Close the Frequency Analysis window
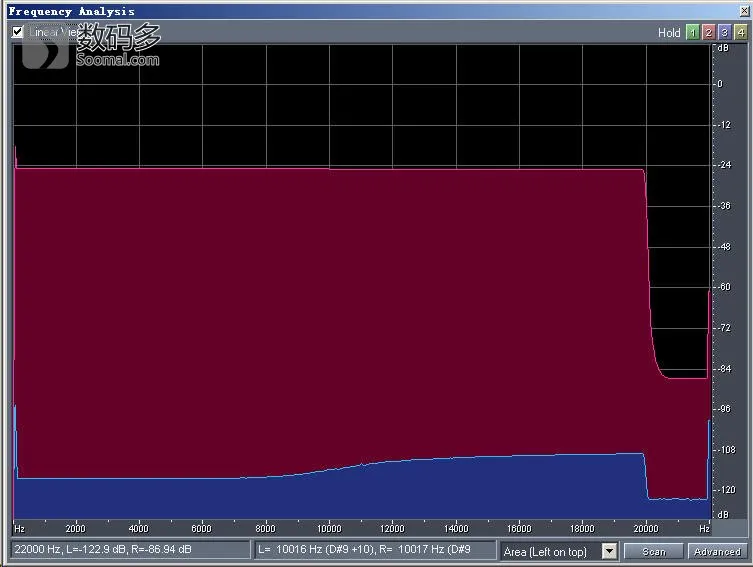The height and width of the screenshot is (567, 753). [x=744, y=11]
